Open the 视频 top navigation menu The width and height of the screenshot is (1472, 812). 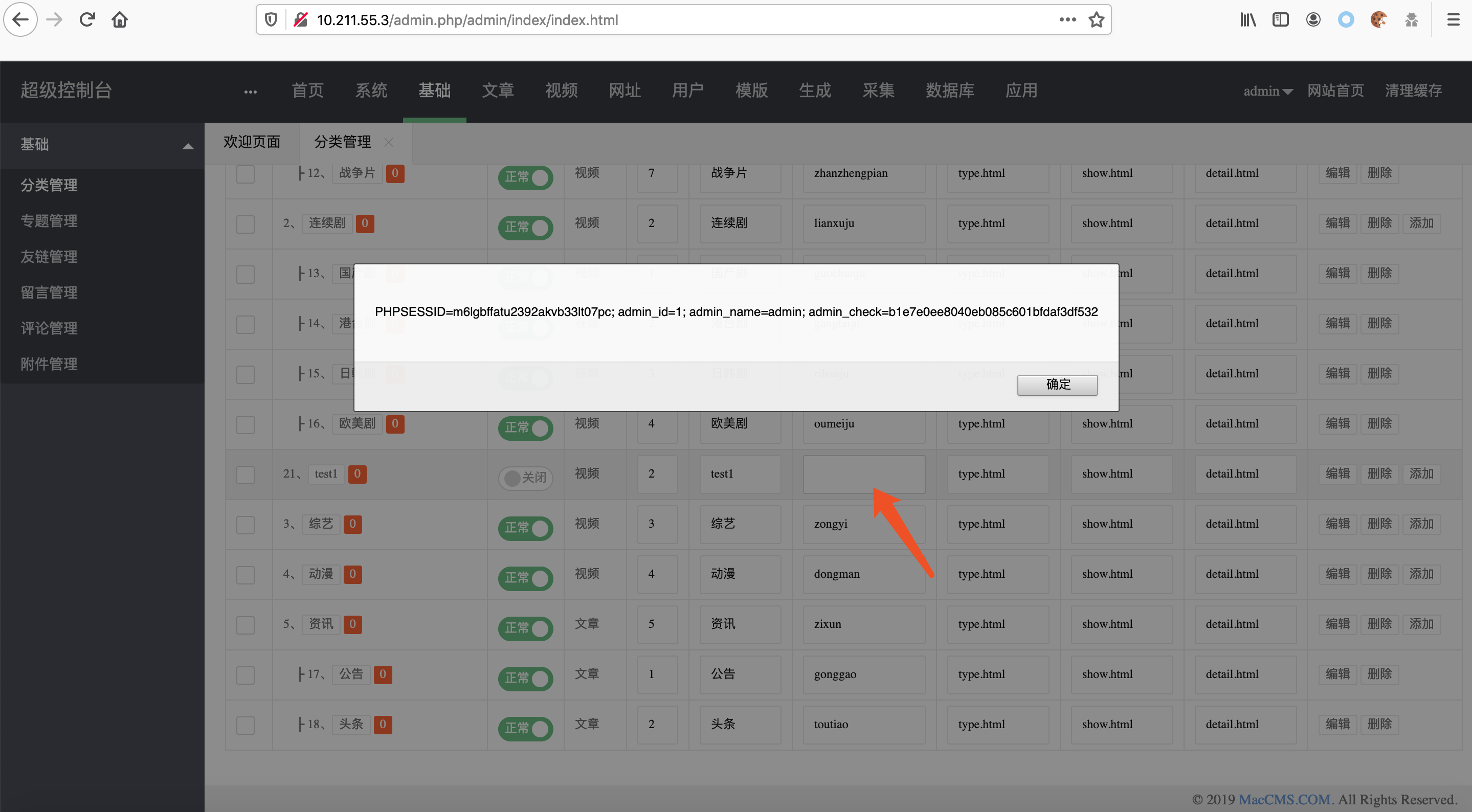(x=561, y=91)
